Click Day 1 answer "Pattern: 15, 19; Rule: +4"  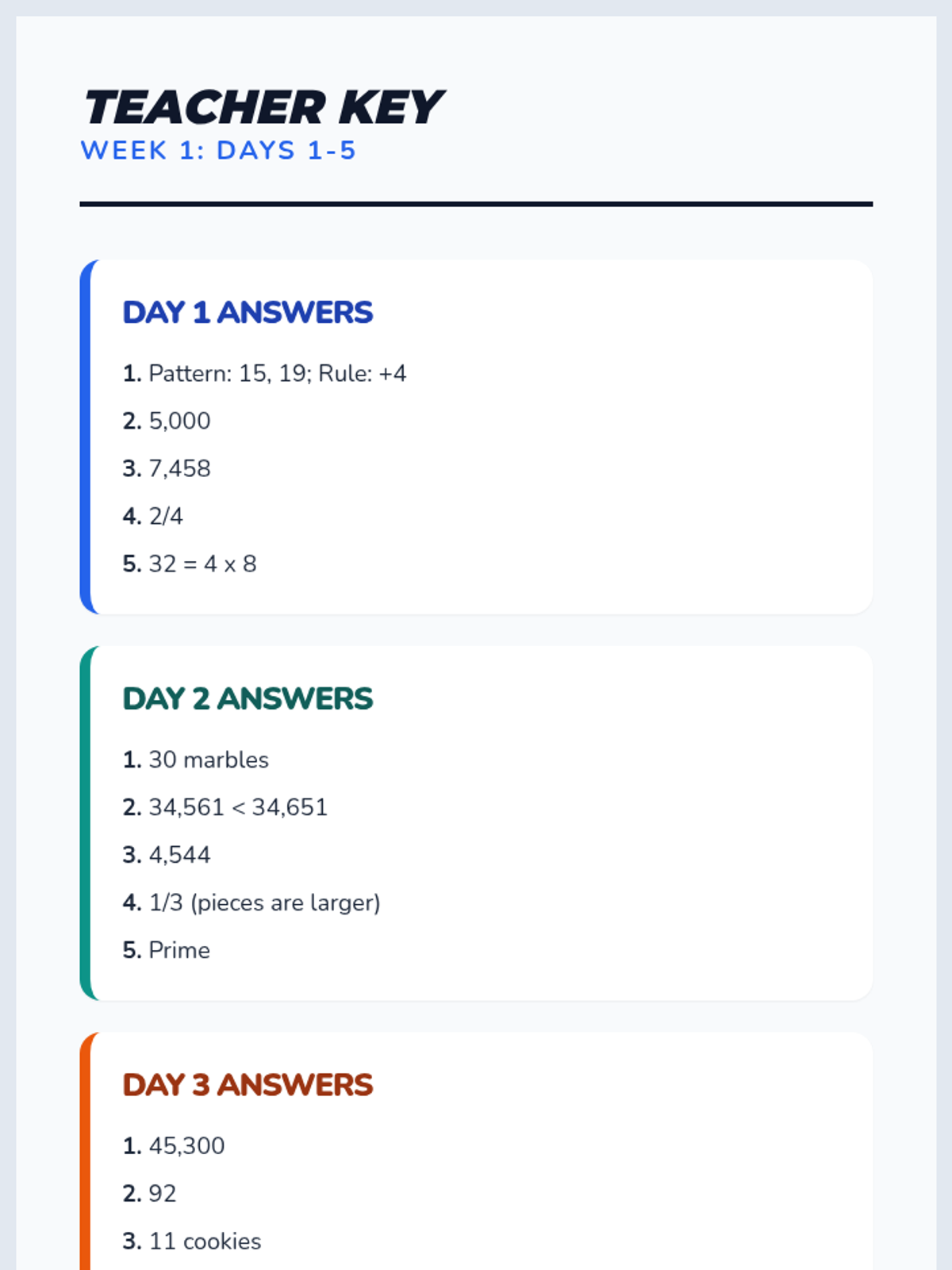tap(277, 373)
